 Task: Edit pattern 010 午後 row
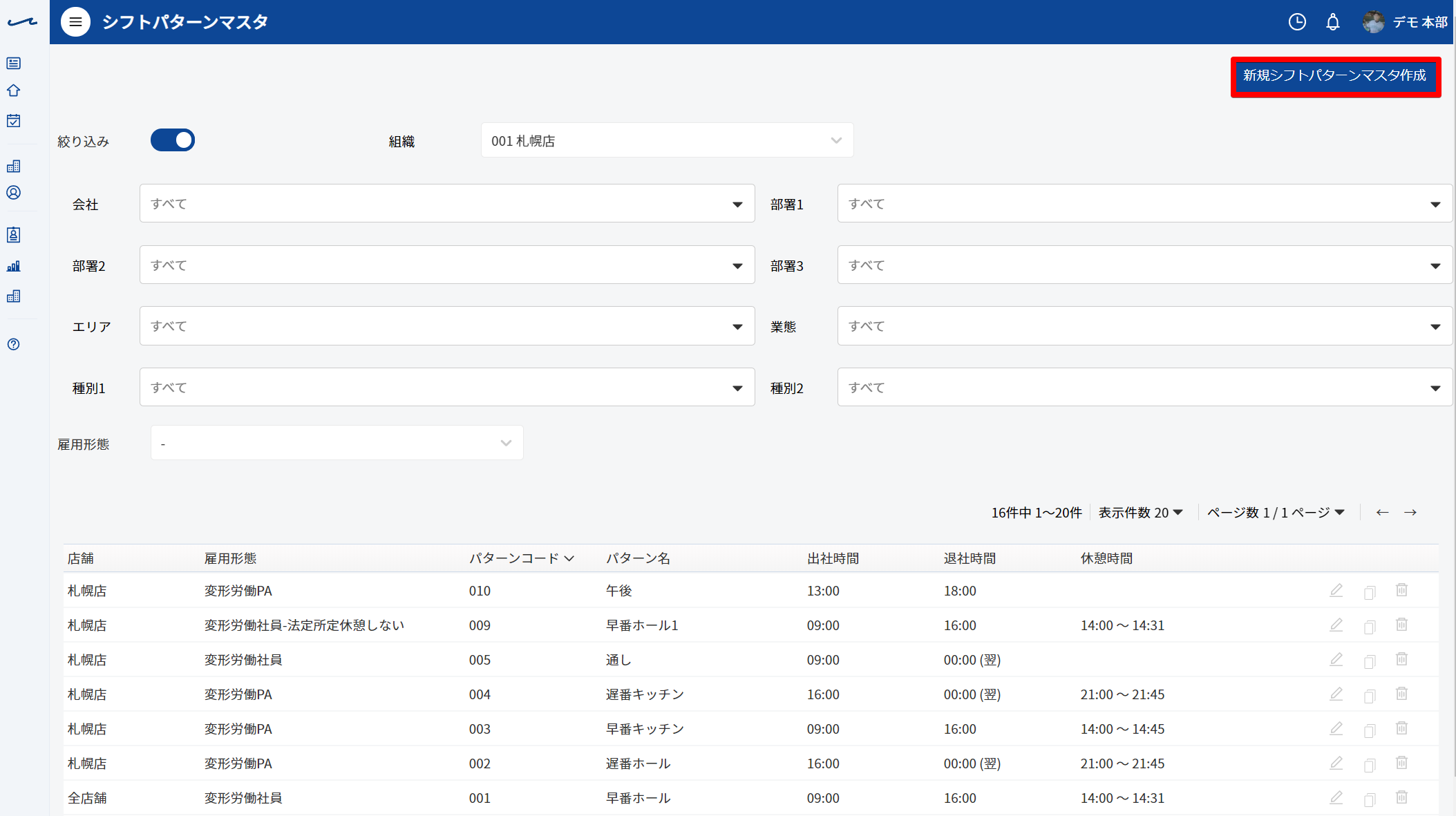(x=1336, y=591)
